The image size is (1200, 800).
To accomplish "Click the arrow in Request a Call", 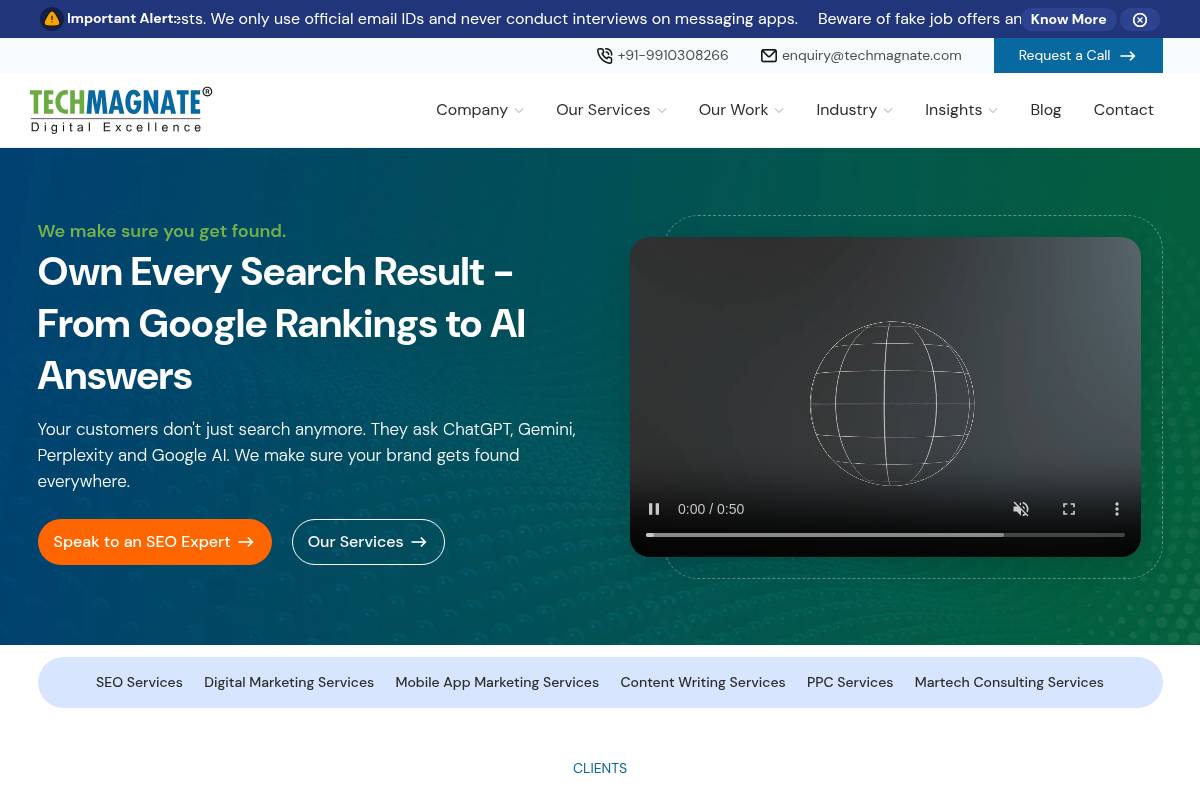I will 1128,56.
